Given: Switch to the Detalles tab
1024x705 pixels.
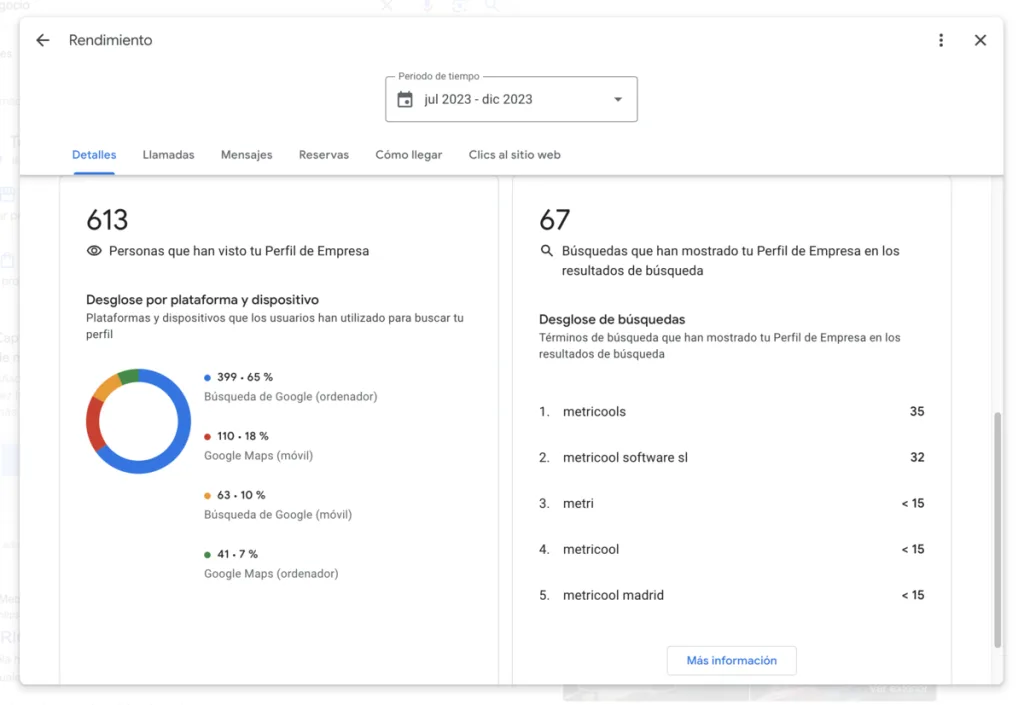Looking at the screenshot, I should (94, 155).
